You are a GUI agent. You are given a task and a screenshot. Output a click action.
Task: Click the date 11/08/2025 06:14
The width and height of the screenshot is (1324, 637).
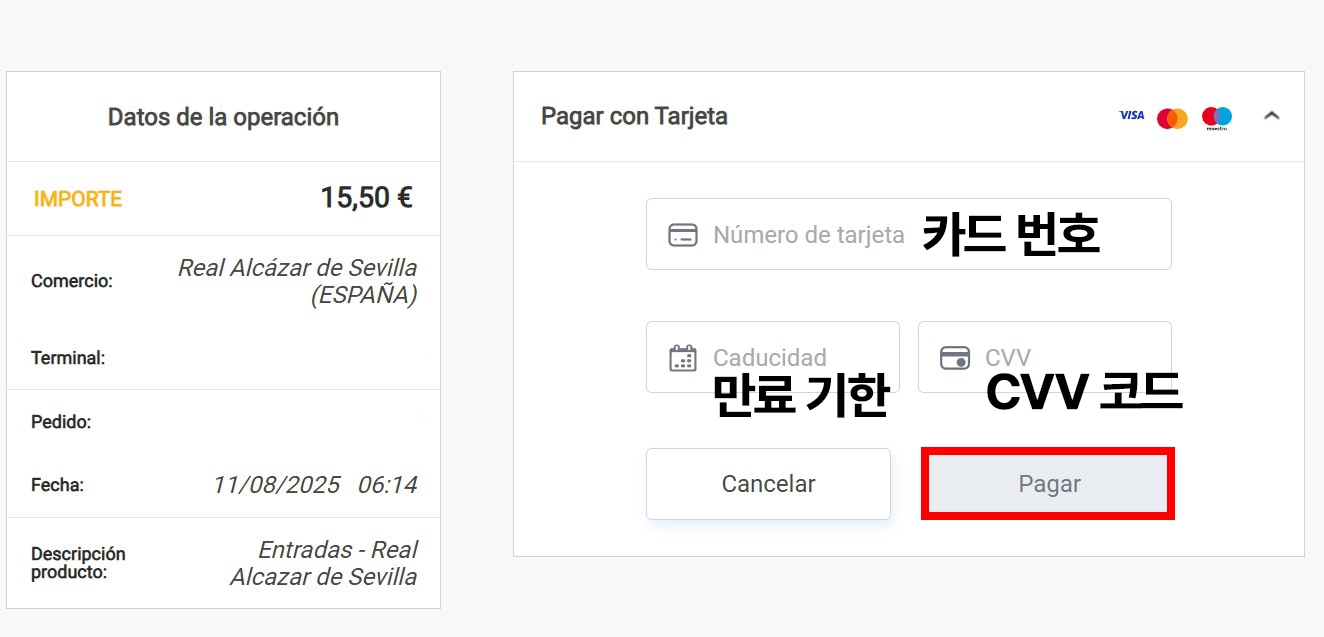(314, 485)
